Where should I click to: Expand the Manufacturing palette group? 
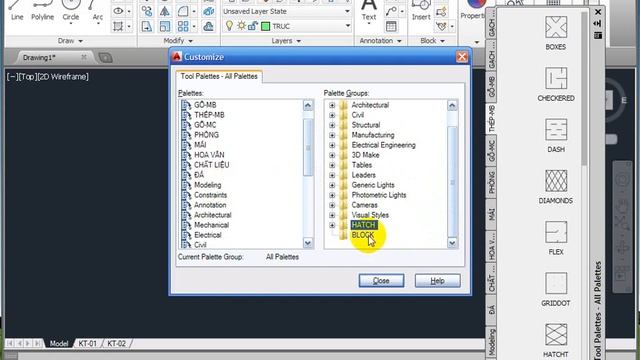coord(332,135)
